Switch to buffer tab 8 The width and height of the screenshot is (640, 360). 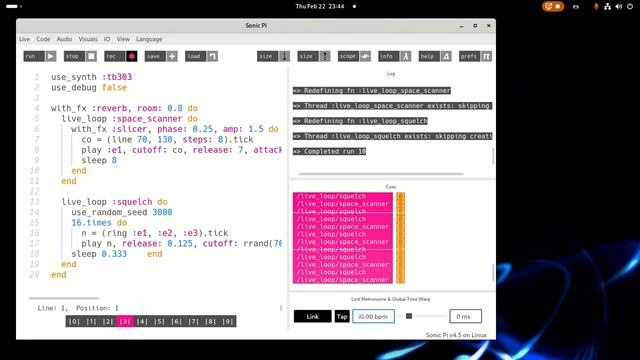click(x=211, y=321)
